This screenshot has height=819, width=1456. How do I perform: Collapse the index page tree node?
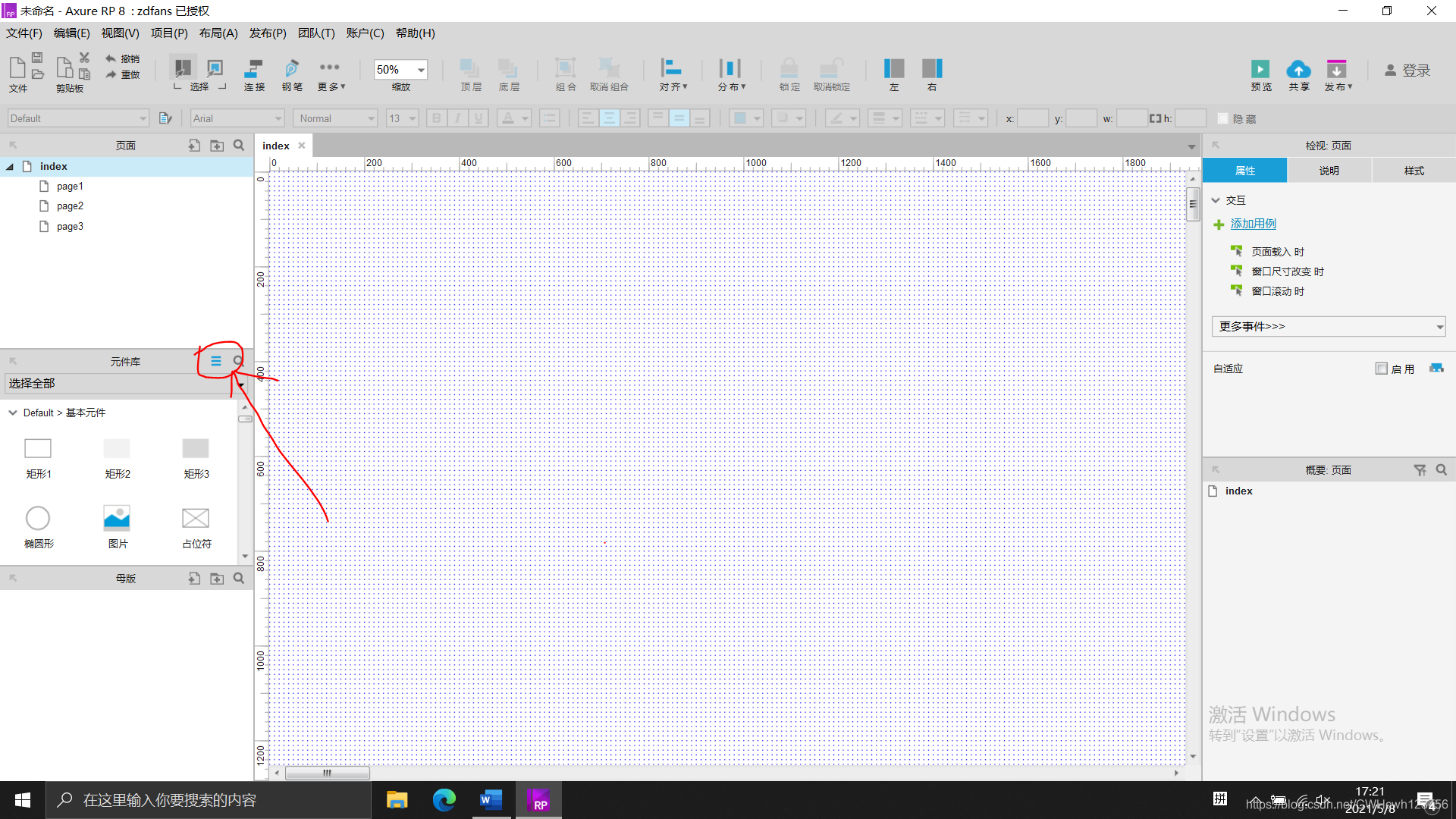point(10,167)
